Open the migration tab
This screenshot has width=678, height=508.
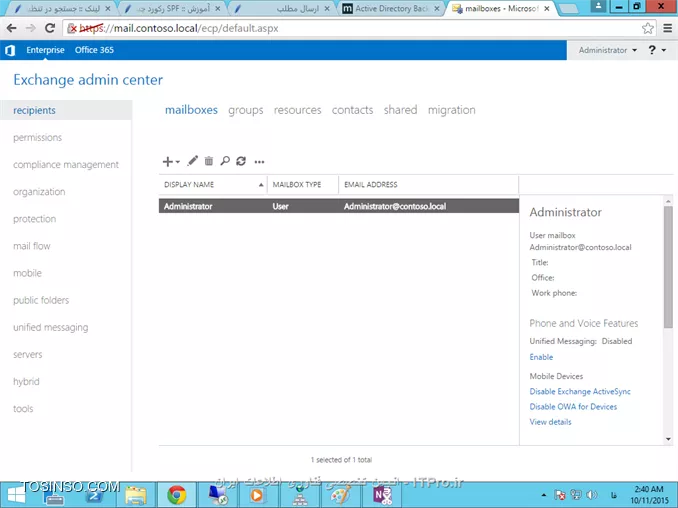[451, 110]
